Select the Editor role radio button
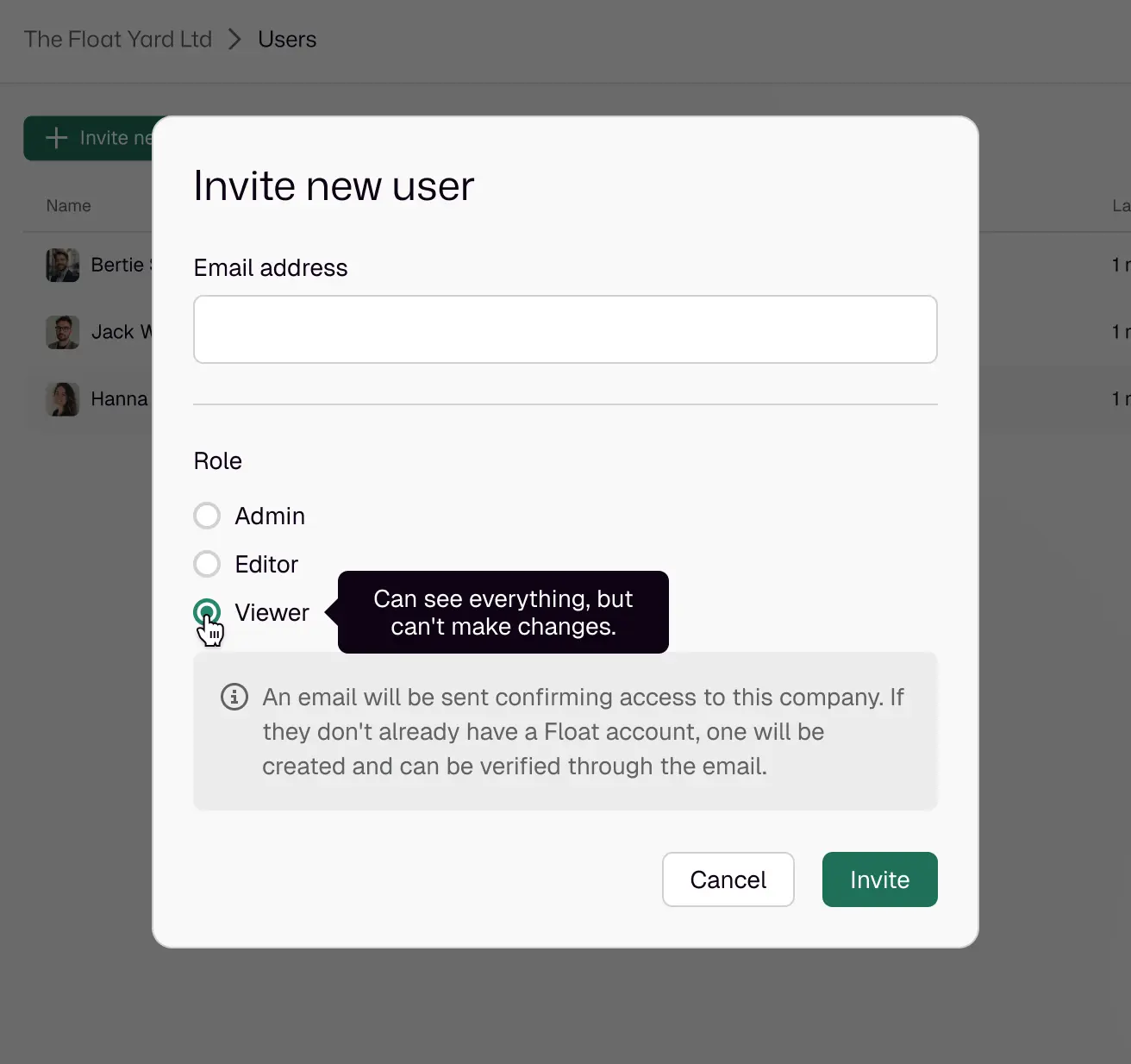The width and height of the screenshot is (1131, 1064). (x=207, y=564)
